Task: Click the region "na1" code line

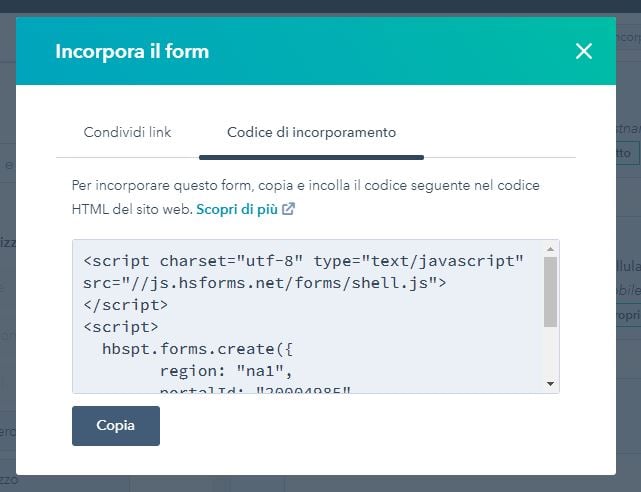Action: [x=226, y=371]
